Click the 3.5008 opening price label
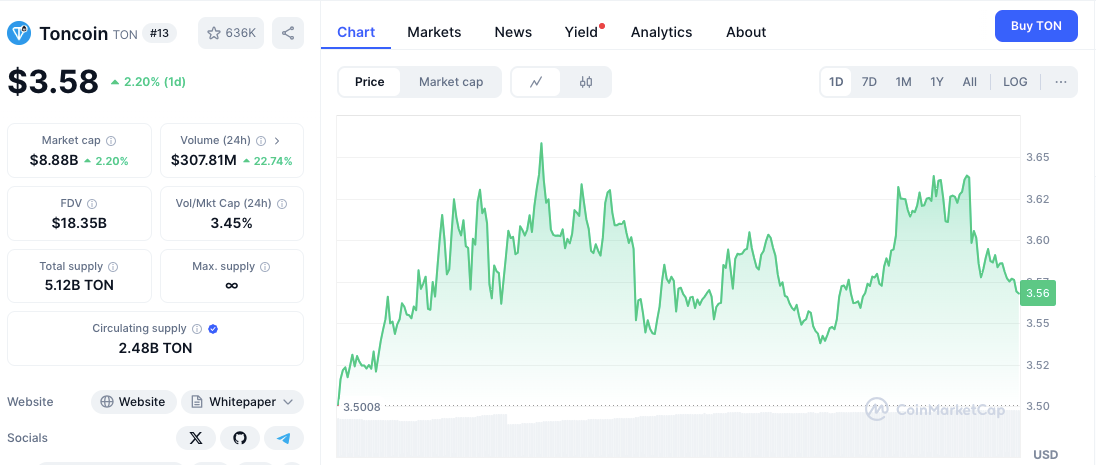 361,407
